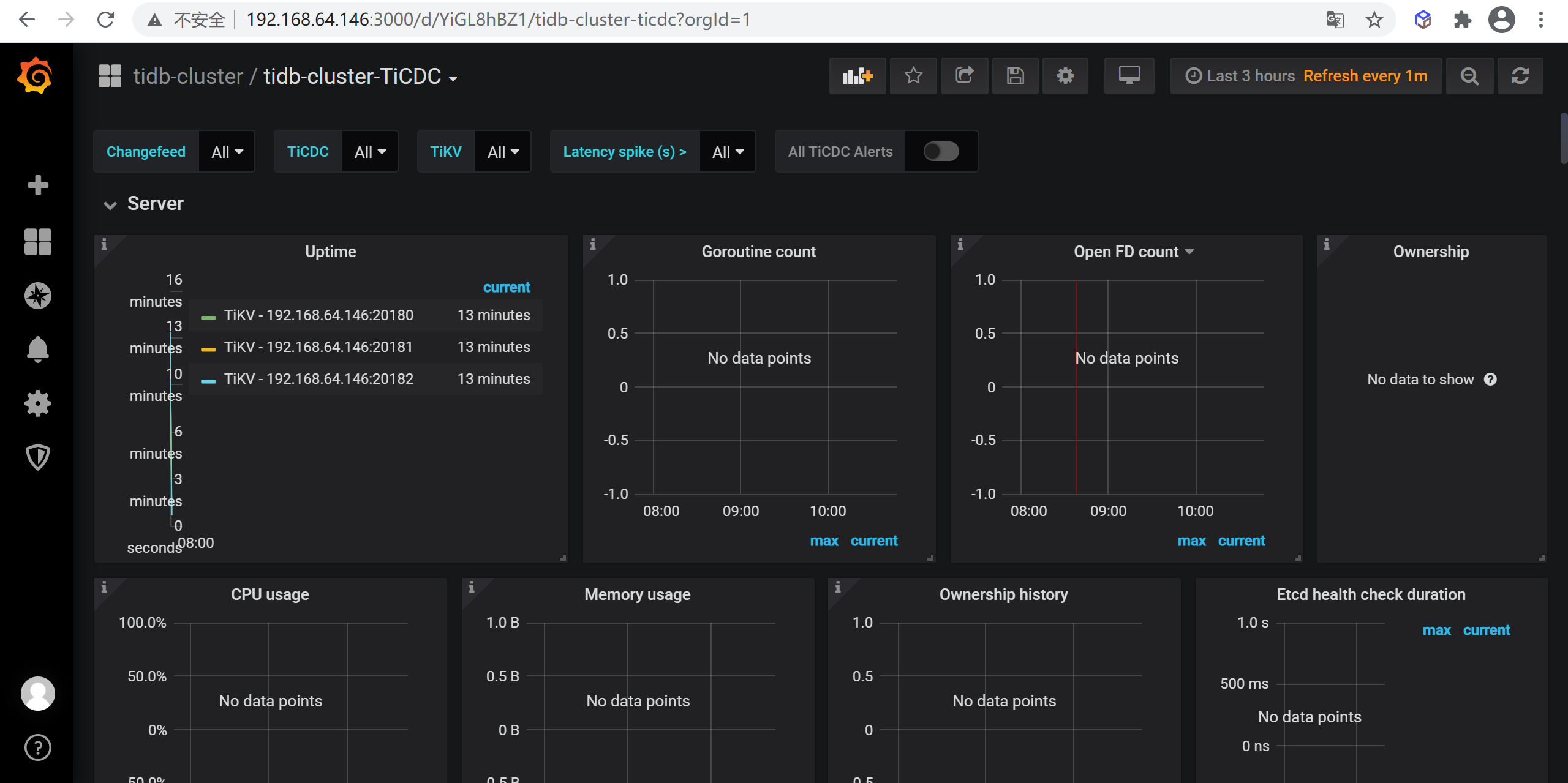Open the Memory usage panel title menu

click(638, 594)
